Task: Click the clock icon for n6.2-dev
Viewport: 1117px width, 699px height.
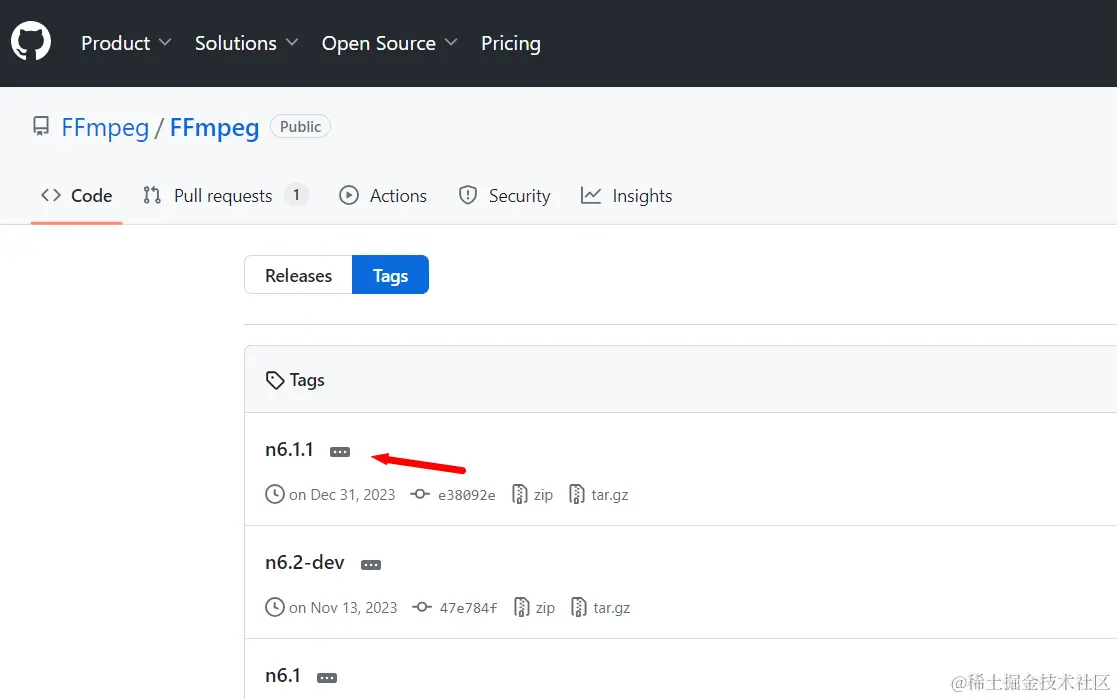Action: tap(275, 607)
